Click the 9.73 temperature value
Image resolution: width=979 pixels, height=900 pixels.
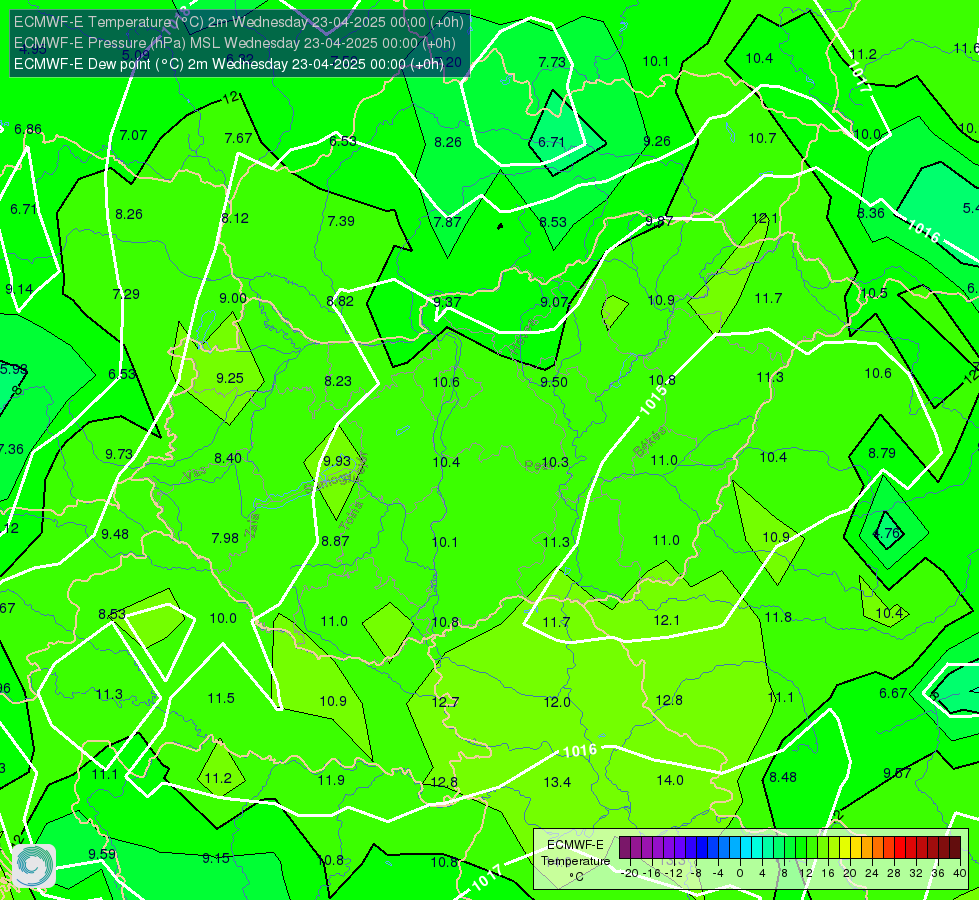[x=119, y=454]
